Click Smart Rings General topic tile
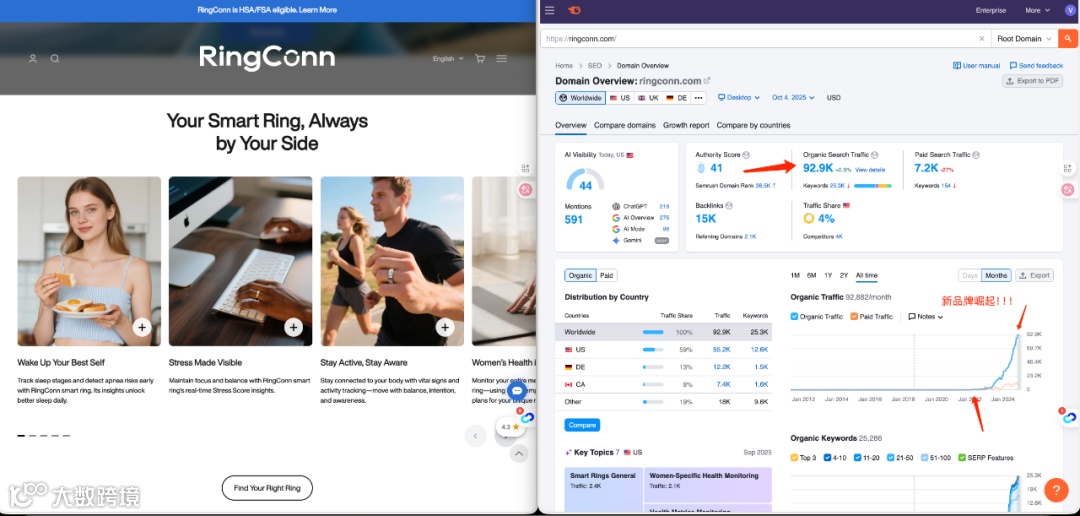The image size is (1080, 516). tap(603, 490)
